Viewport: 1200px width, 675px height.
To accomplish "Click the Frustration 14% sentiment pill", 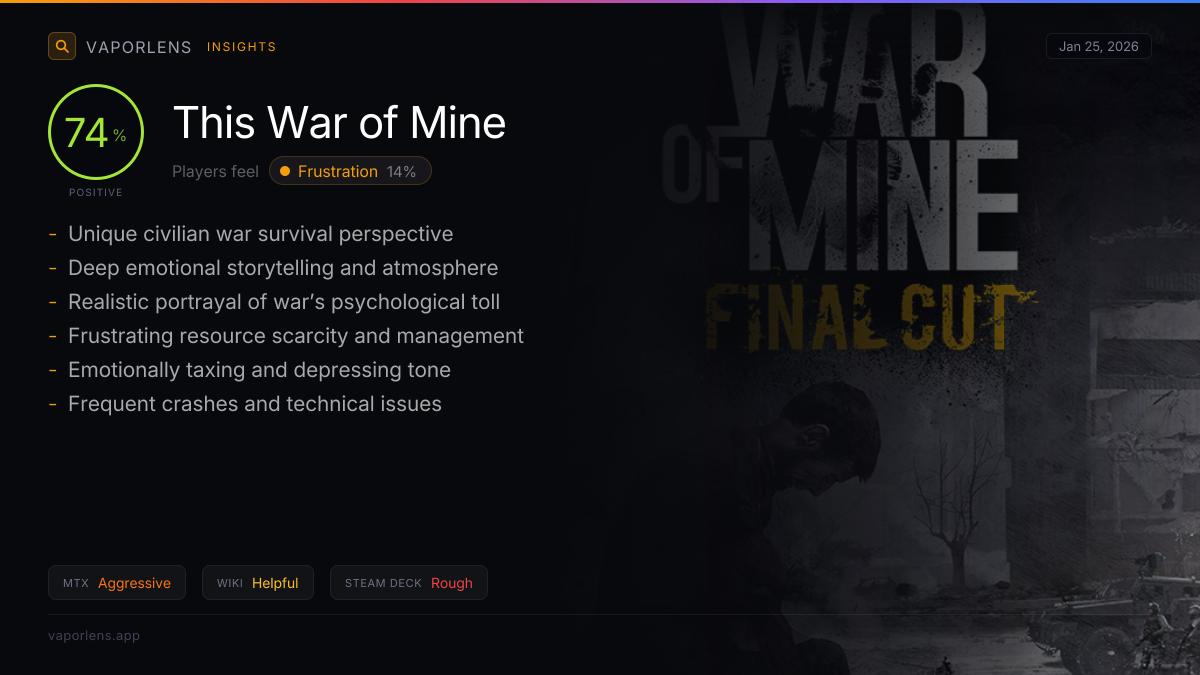I will coord(350,171).
